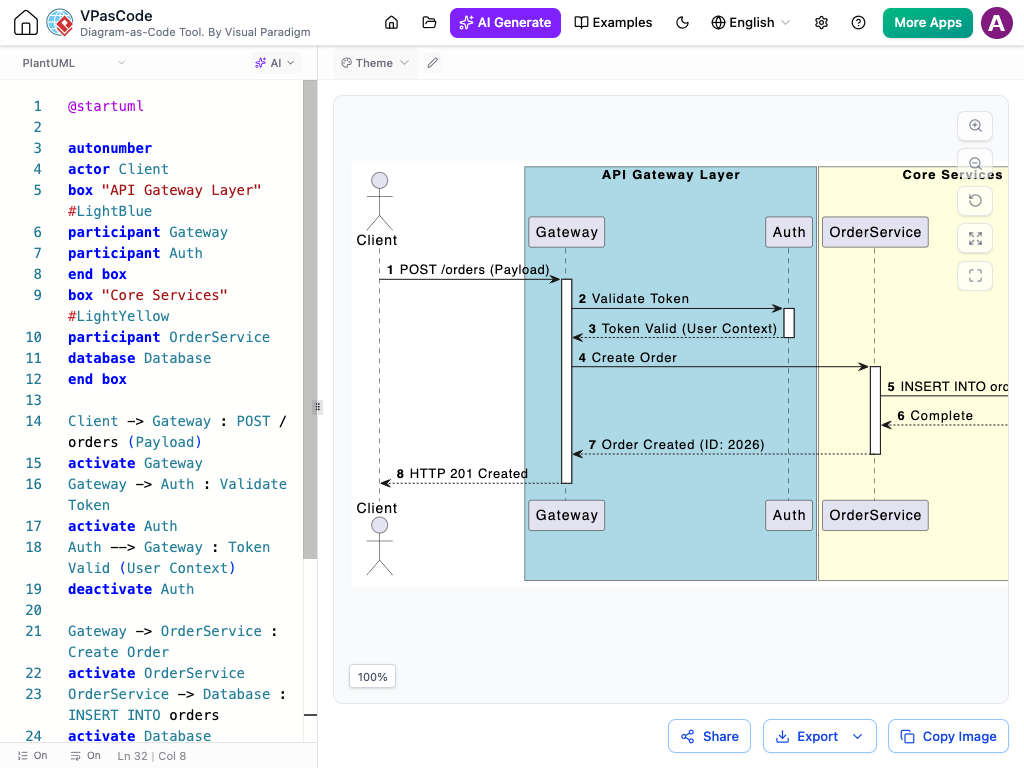Click the bottom Auth participant box
1024x768 pixels.
tap(788, 515)
